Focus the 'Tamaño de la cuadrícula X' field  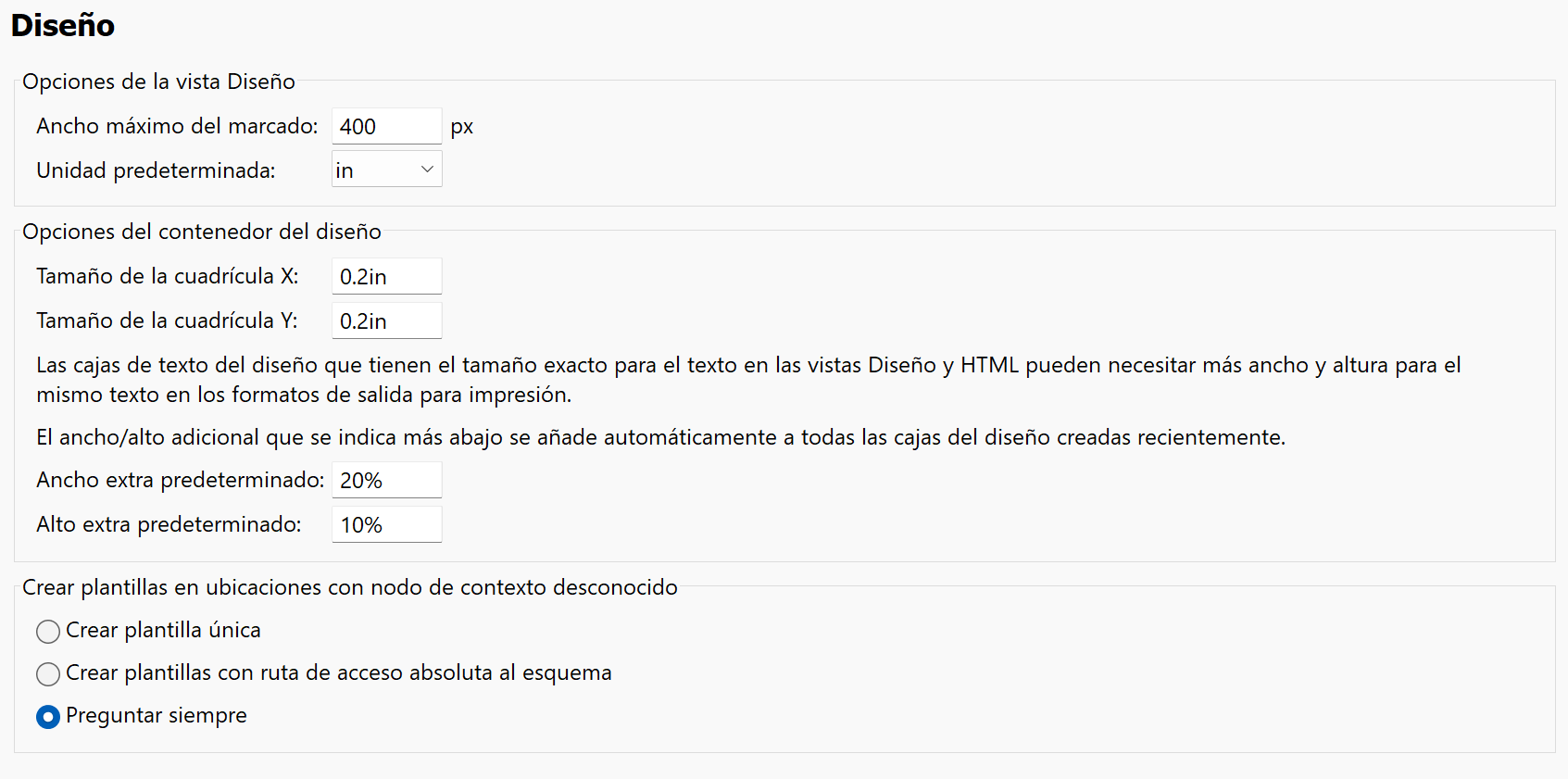[x=386, y=276]
